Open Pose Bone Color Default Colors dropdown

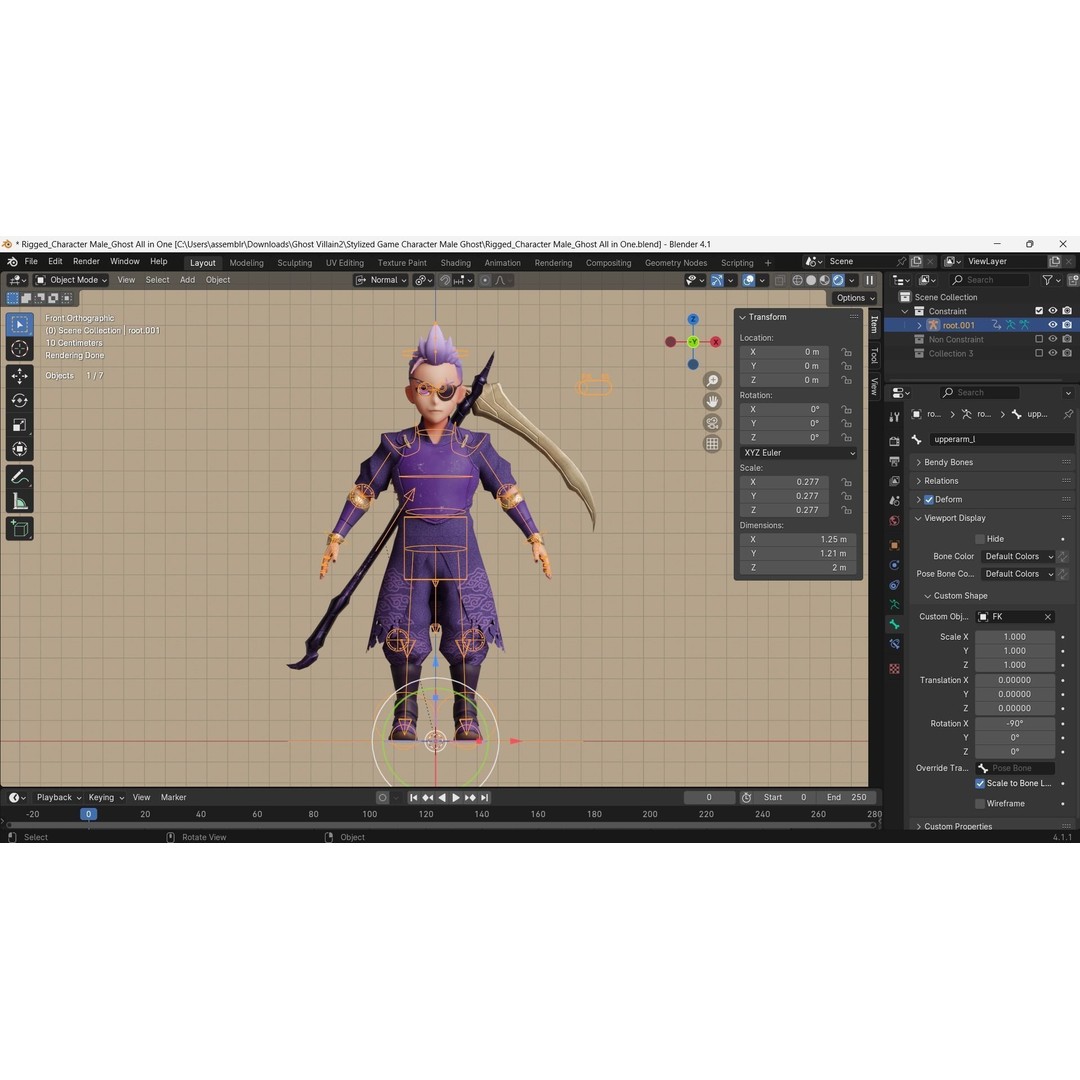(x=1018, y=574)
